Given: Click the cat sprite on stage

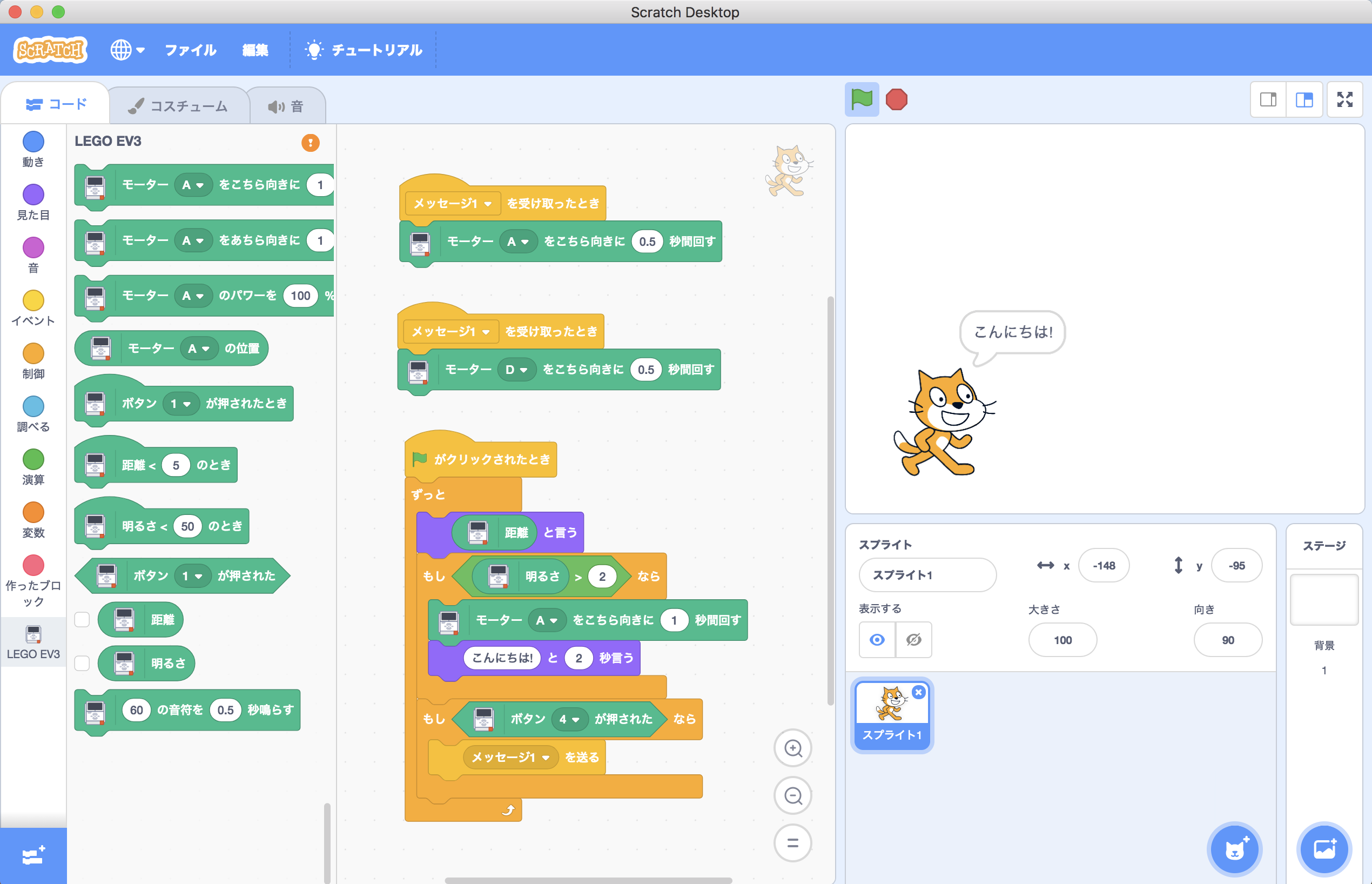Looking at the screenshot, I should (944, 423).
